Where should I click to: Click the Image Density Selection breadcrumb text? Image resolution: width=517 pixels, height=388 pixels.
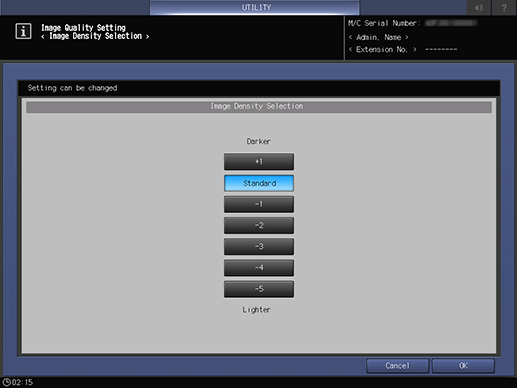[x=95, y=36]
